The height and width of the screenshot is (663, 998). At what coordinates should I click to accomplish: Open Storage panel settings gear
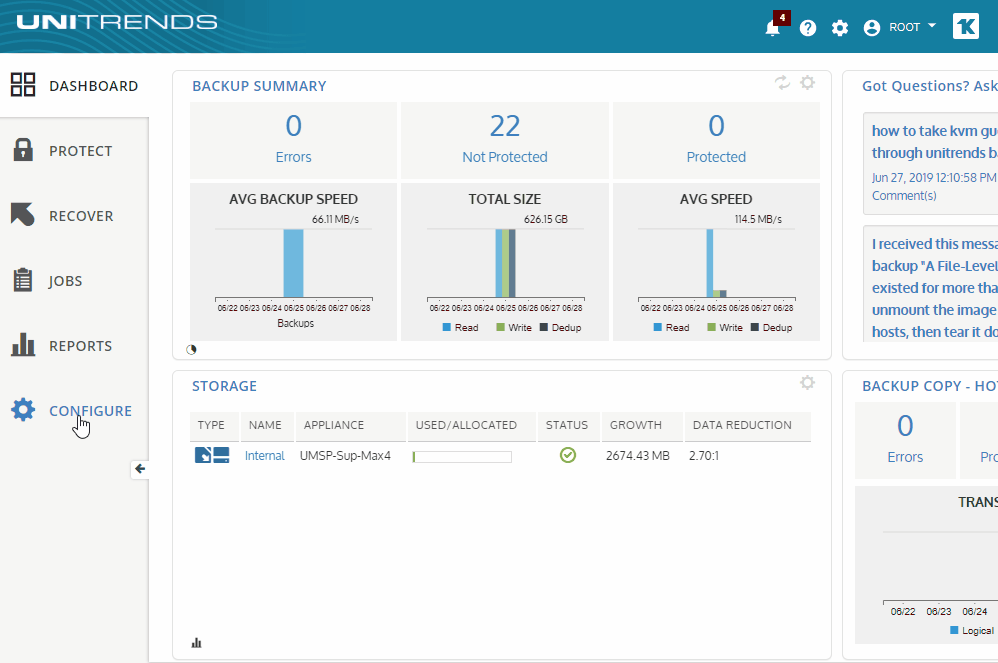tap(808, 382)
